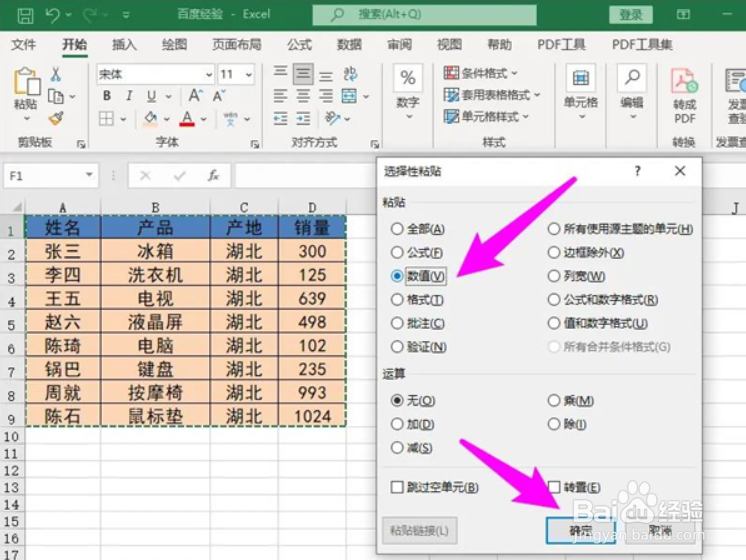
Task: Expand the 粘贴 button dropdown arrow
Action: pos(27,118)
